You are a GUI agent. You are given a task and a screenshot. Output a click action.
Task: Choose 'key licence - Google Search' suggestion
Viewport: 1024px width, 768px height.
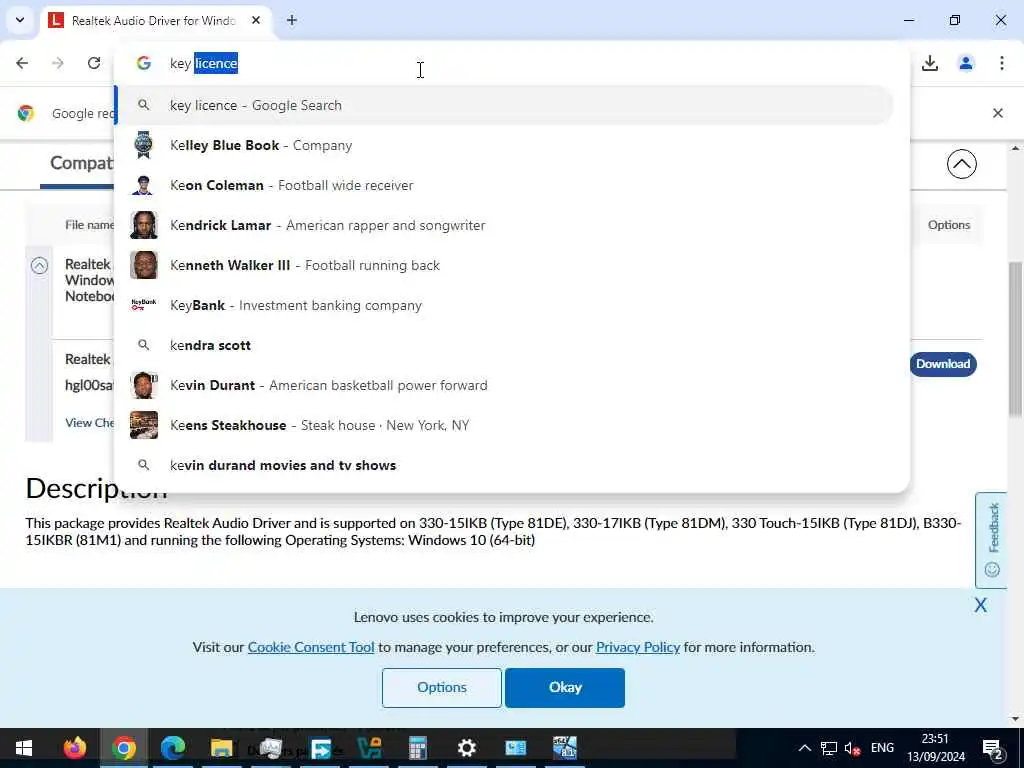point(505,105)
